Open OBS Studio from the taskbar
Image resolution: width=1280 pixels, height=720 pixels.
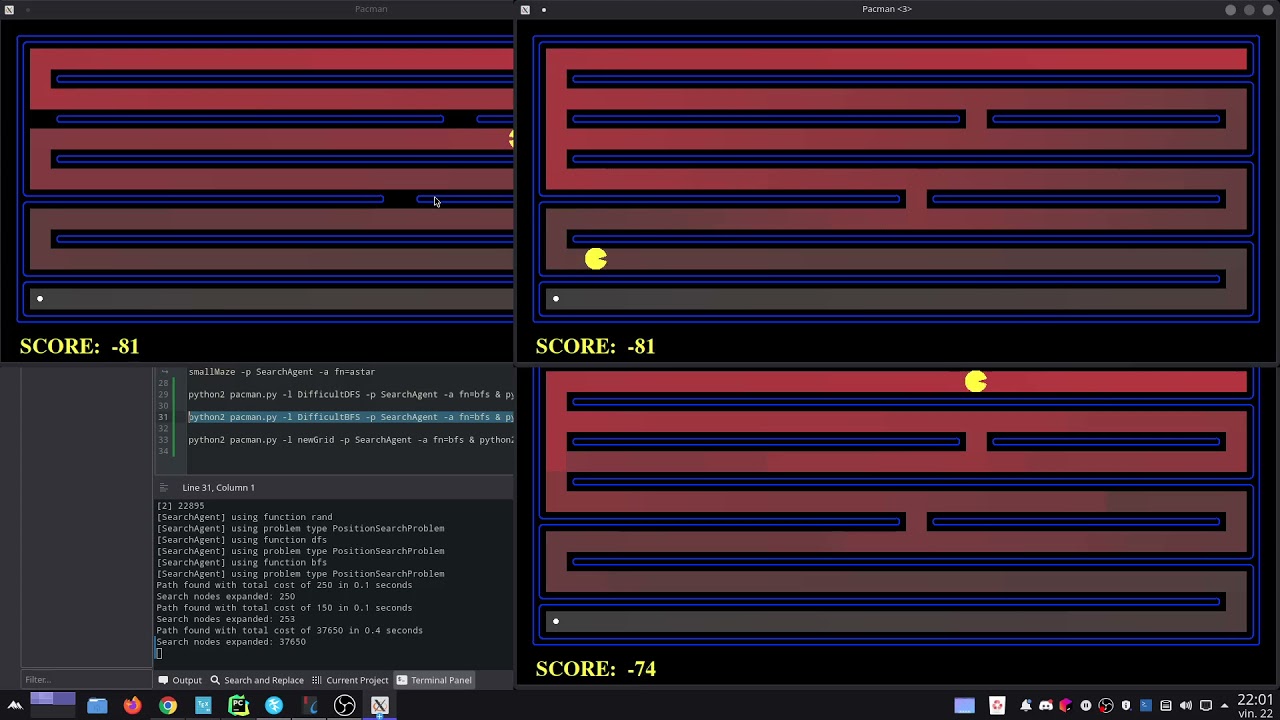(344, 705)
